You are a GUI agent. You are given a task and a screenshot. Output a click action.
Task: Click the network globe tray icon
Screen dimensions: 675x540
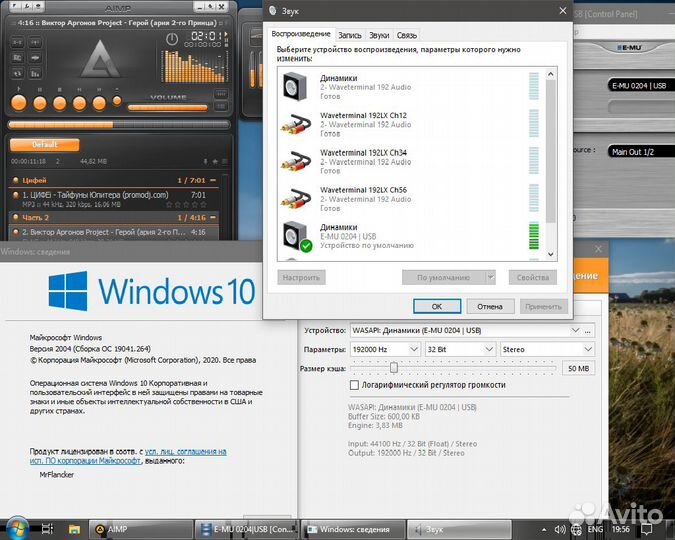(576, 529)
